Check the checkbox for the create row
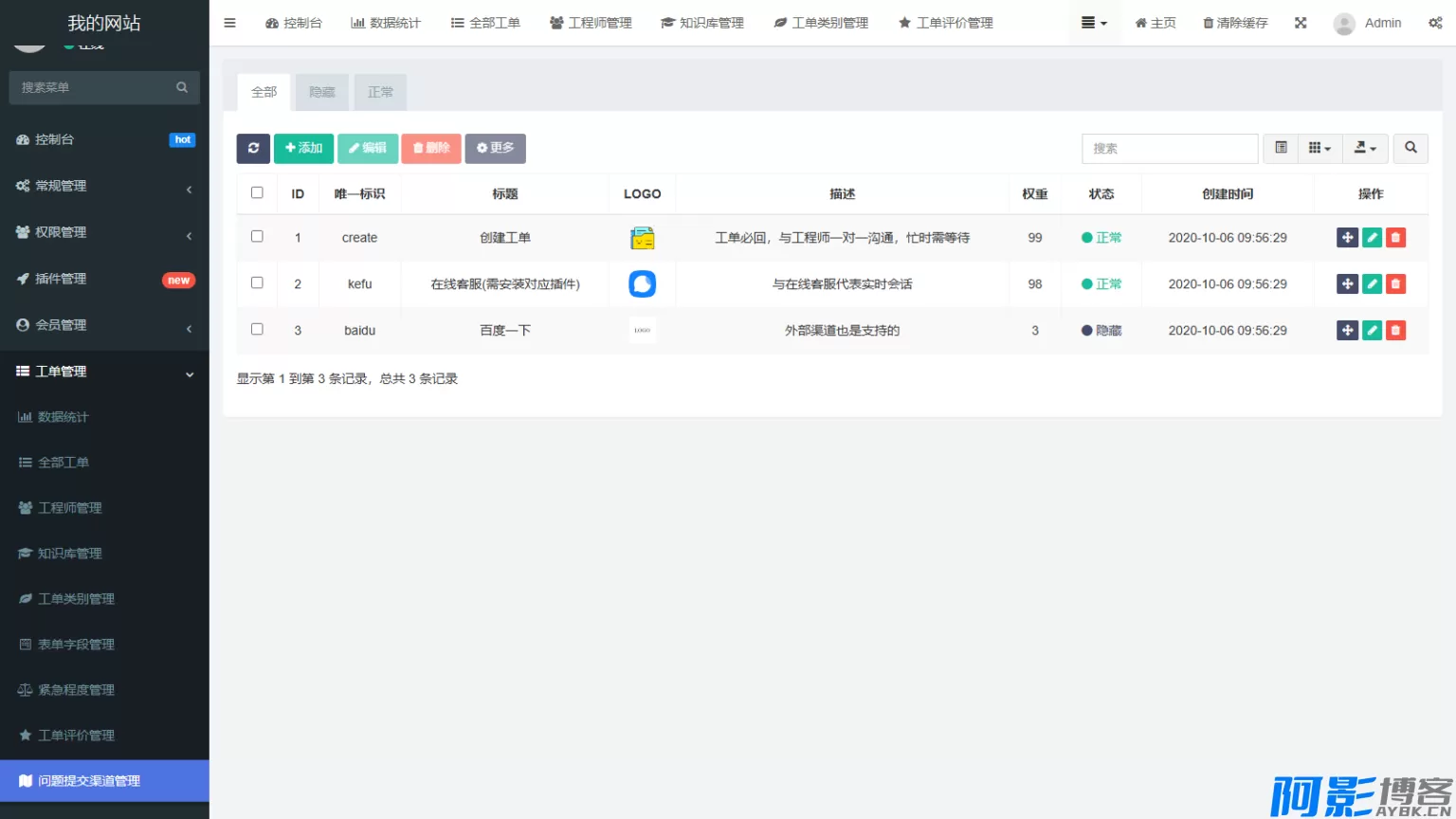This screenshot has height=819, width=1456. (257, 237)
